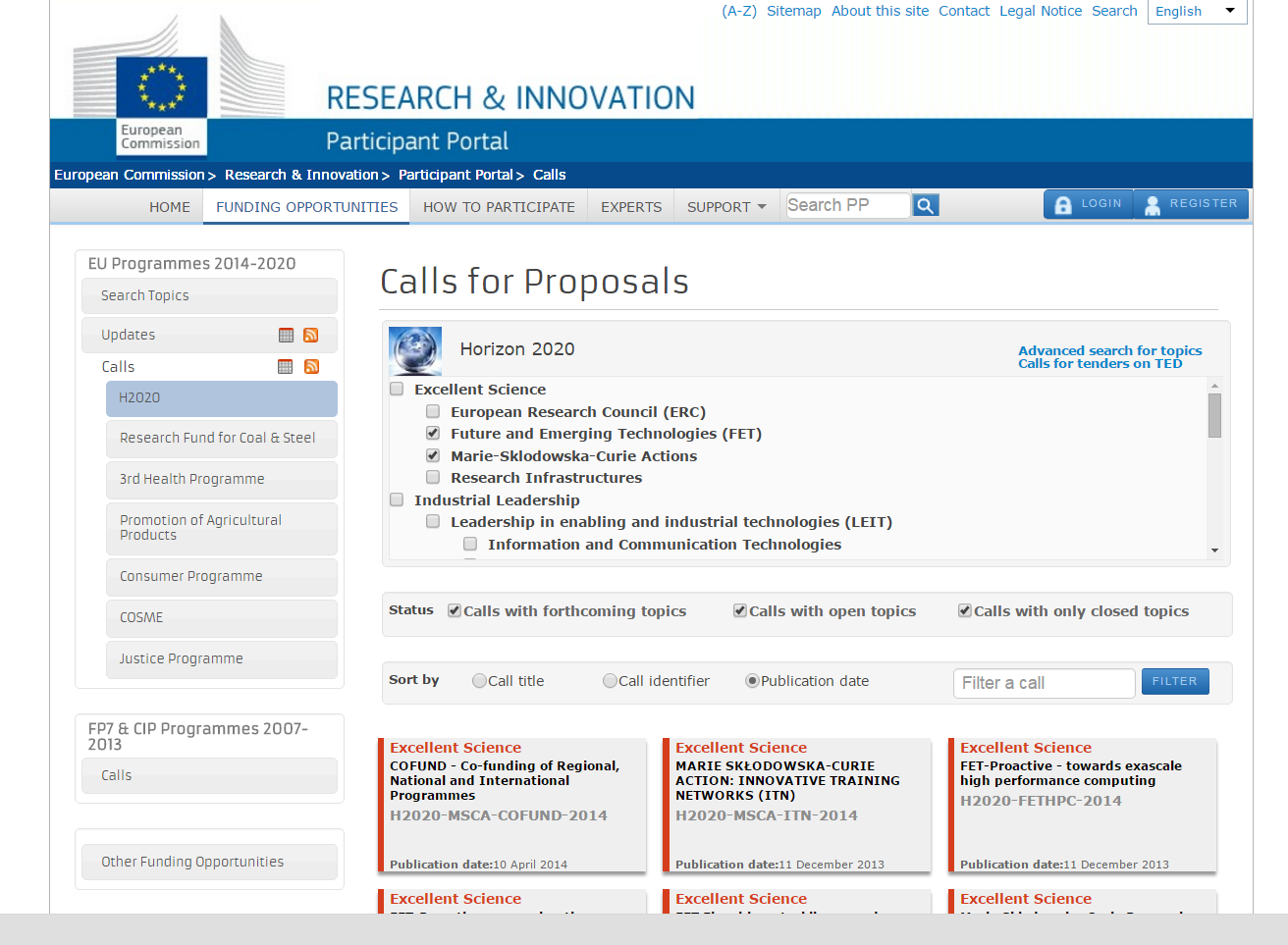Select Research Fund for Coal & Steel
Image resolution: width=1288 pixels, height=945 pixels.
tap(221, 439)
